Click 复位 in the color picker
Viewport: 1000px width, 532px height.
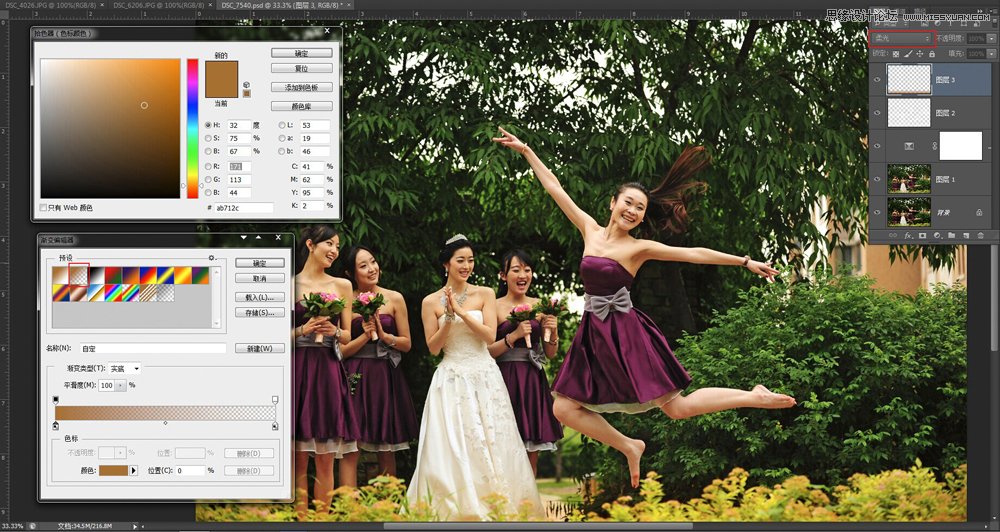pos(302,68)
